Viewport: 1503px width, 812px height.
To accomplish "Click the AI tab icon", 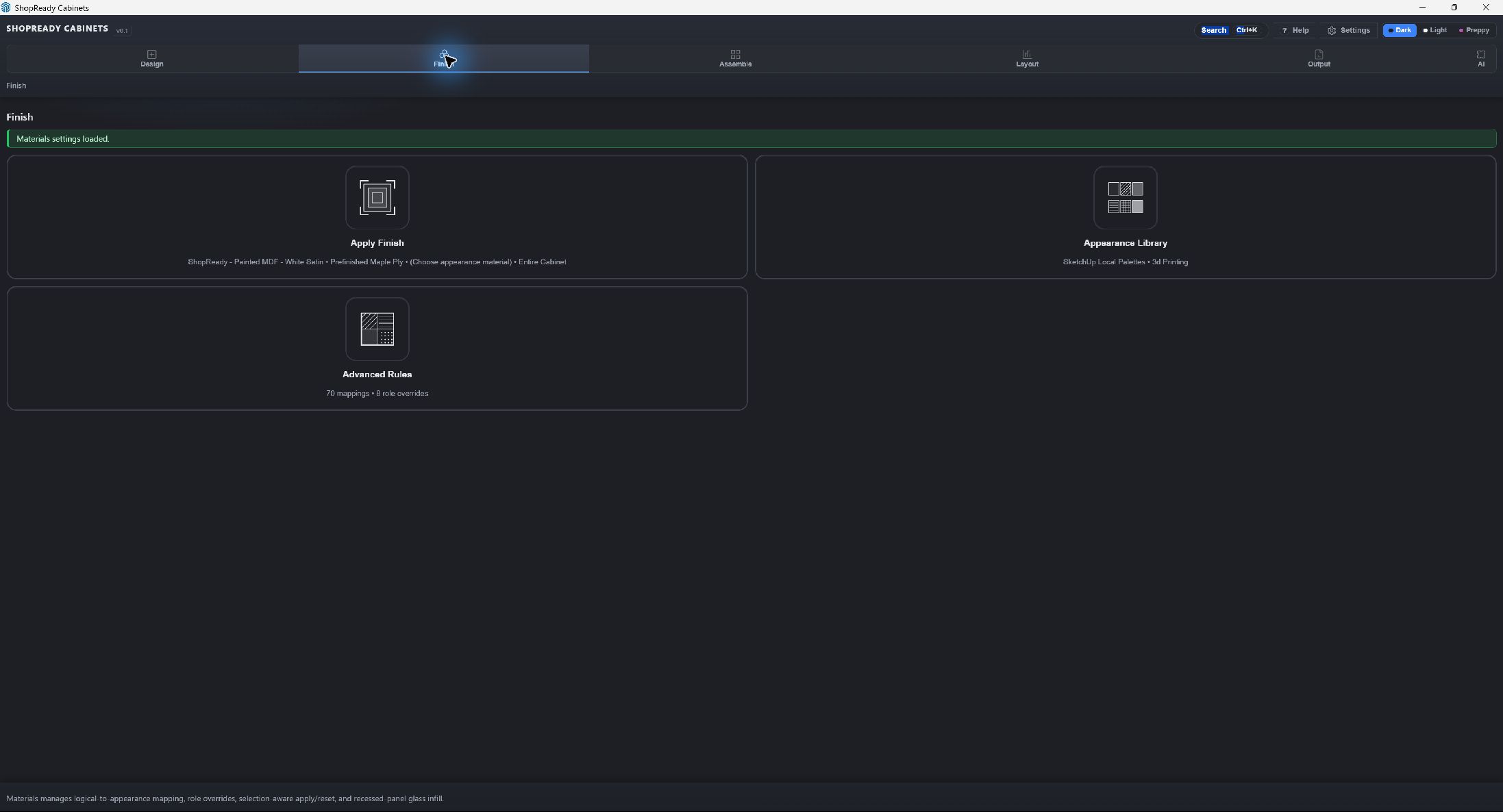I will (x=1480, y=54).
